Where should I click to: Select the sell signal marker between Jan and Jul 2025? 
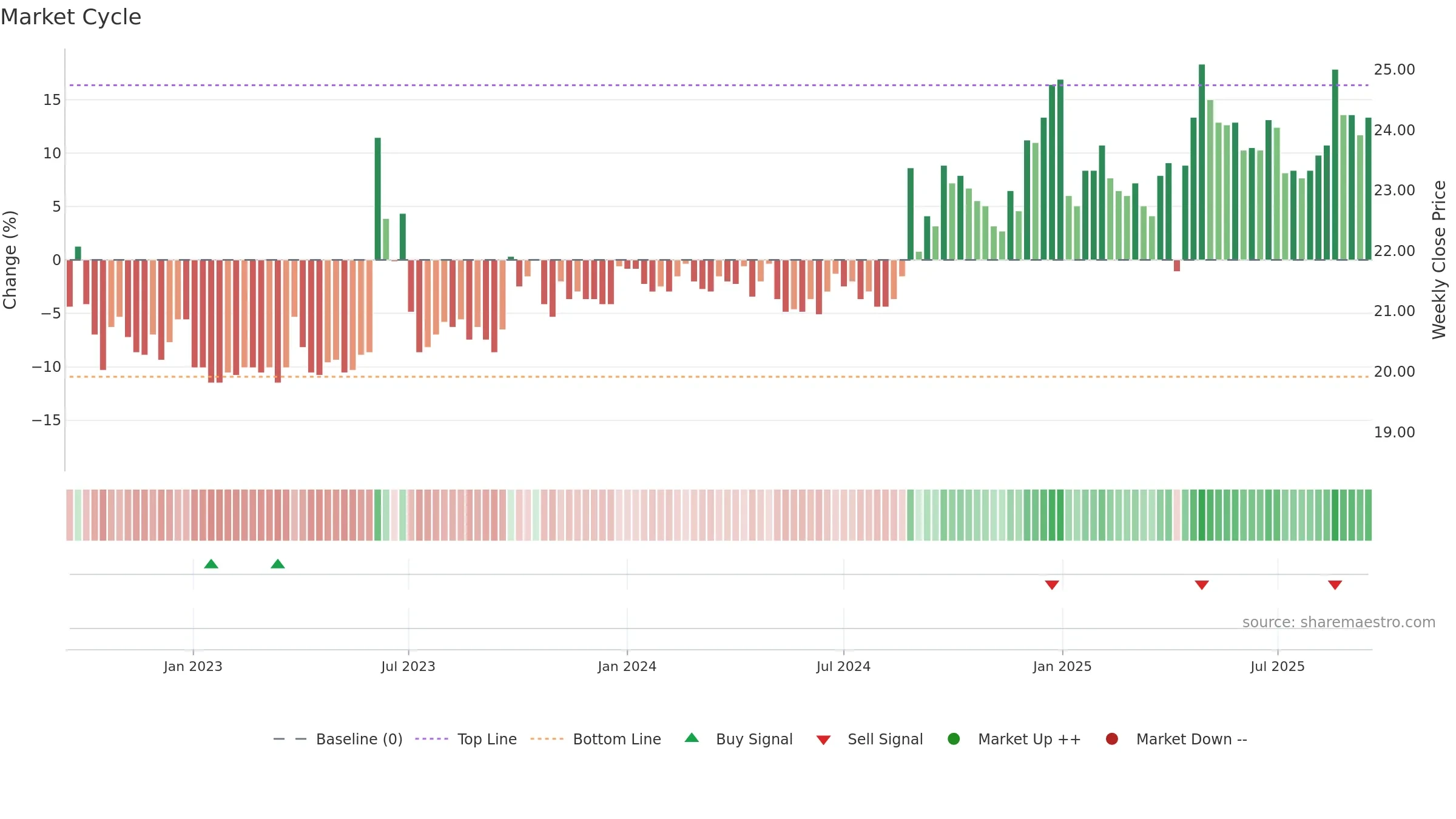1202,585
